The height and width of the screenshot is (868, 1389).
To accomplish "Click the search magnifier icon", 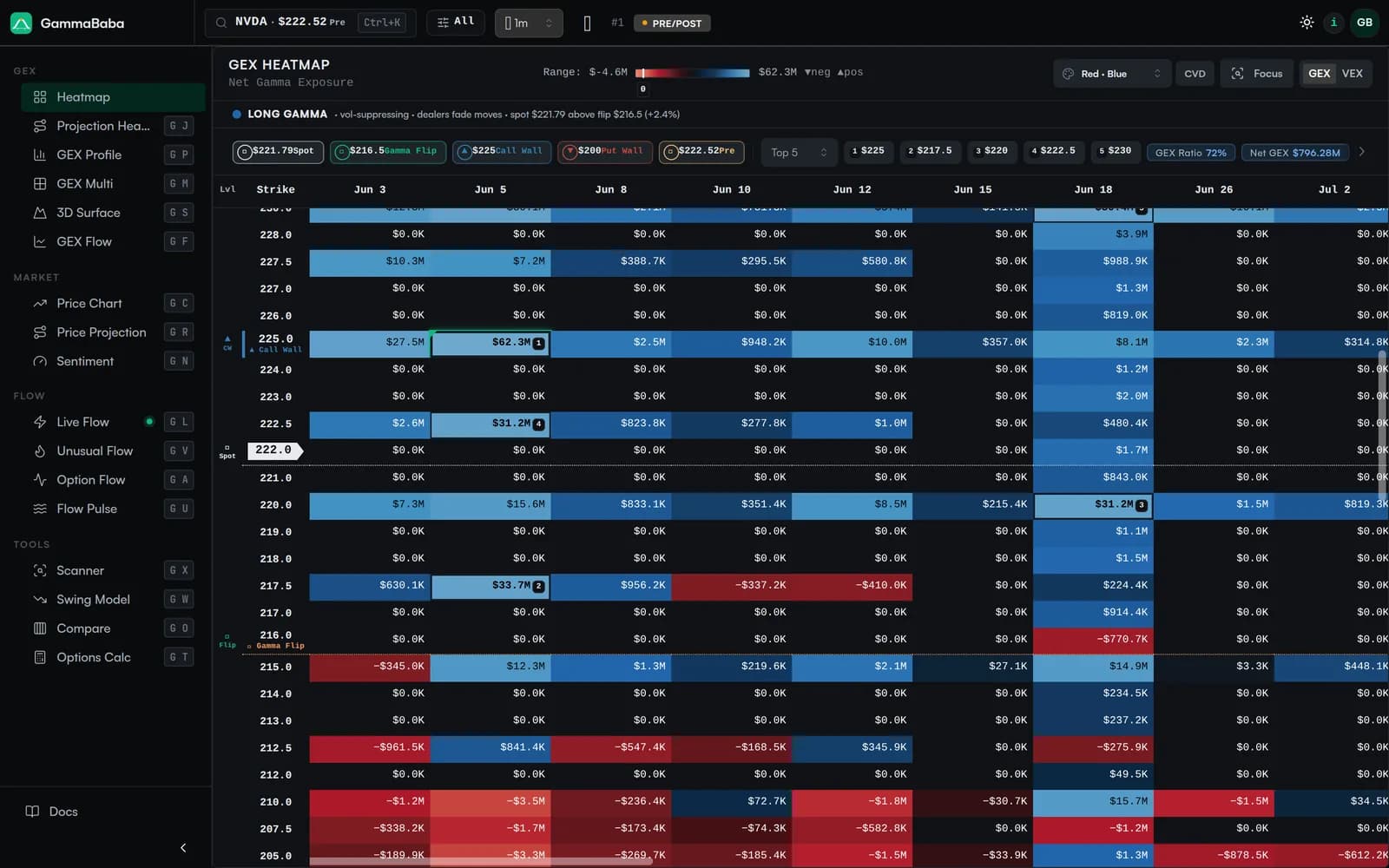I will click(x=221, y=23).
